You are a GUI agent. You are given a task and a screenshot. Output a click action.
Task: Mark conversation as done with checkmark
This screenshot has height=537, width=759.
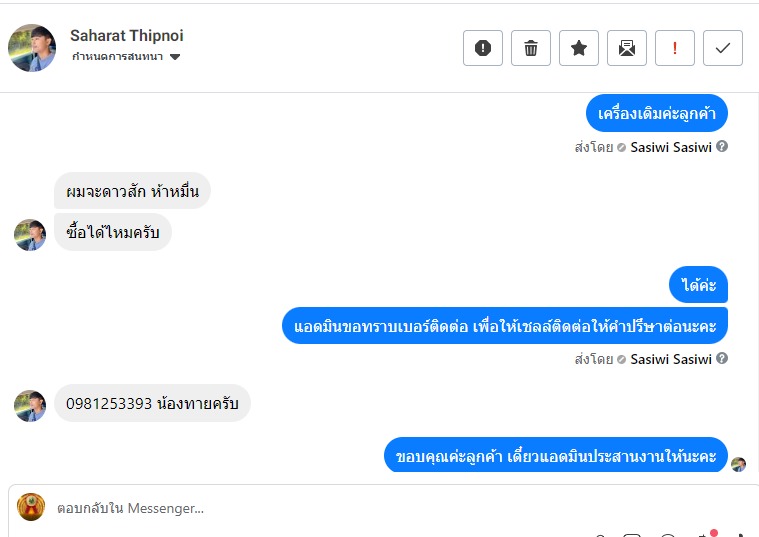(722, 48)
